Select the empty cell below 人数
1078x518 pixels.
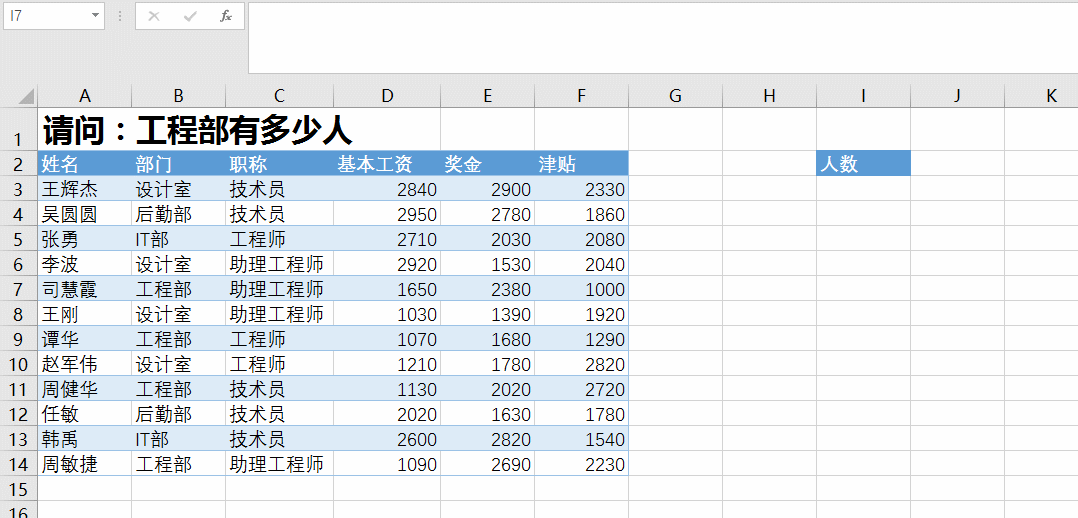click(x=863, y=189)
